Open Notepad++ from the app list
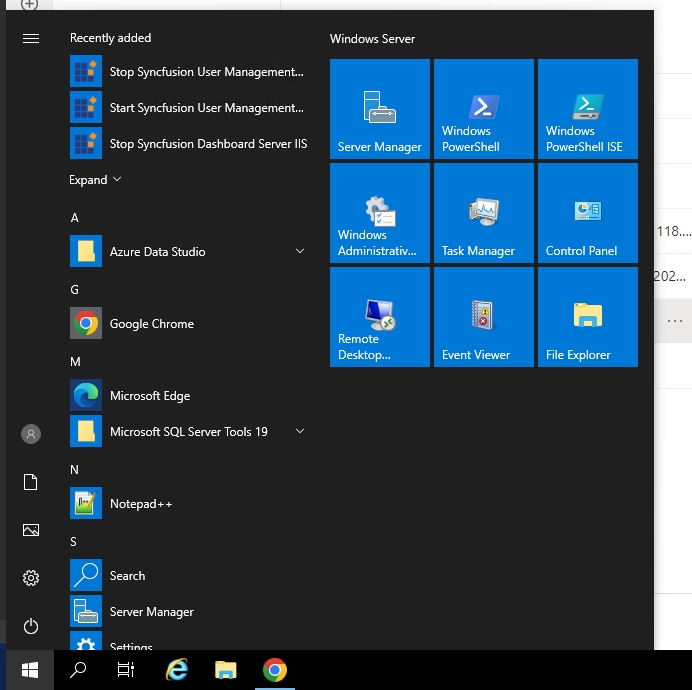Image resolution: width=692 pixels, height=690 pixels. tap(140, 504)
